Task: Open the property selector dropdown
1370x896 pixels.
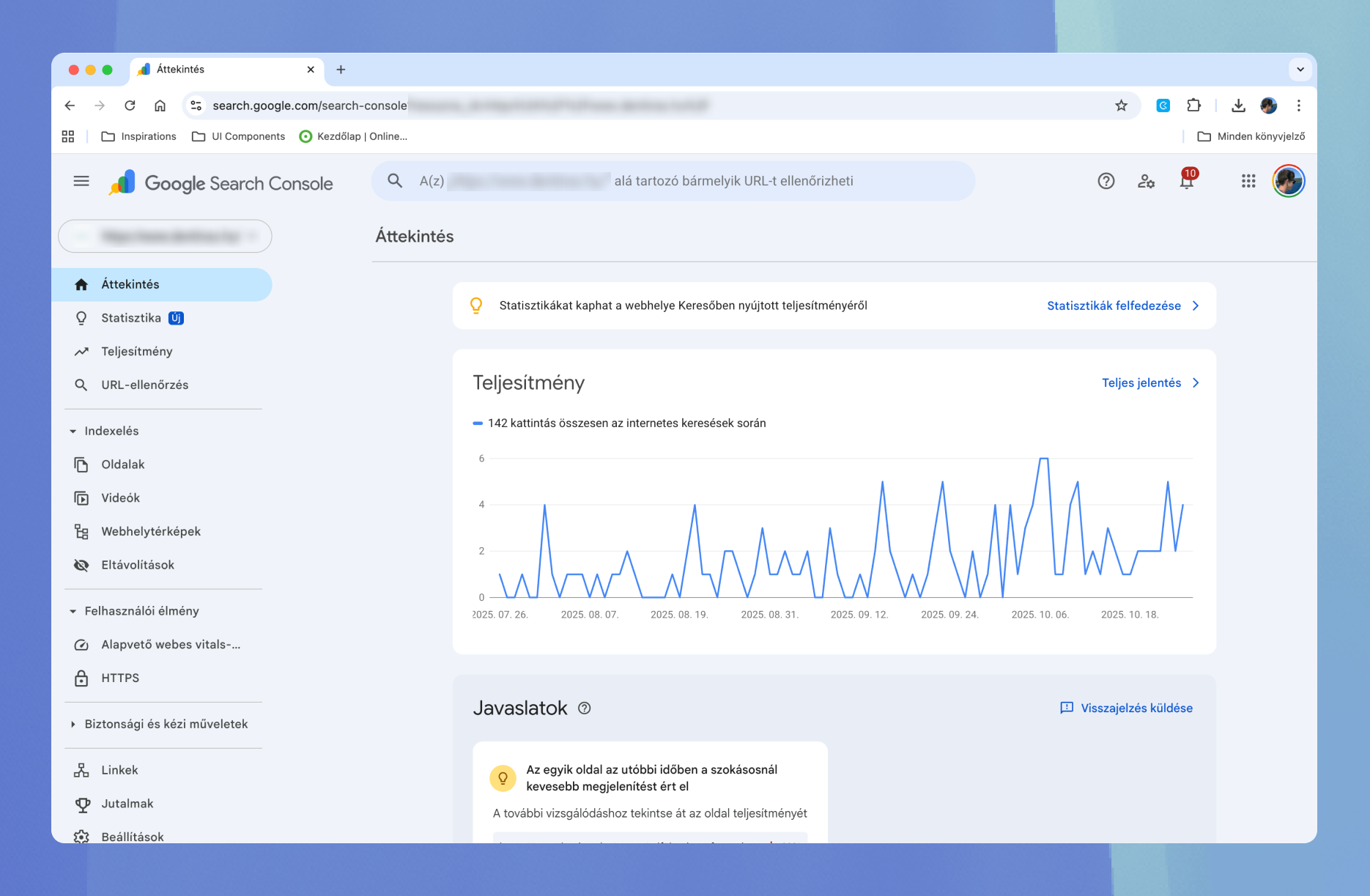Action: coord(164,236)
